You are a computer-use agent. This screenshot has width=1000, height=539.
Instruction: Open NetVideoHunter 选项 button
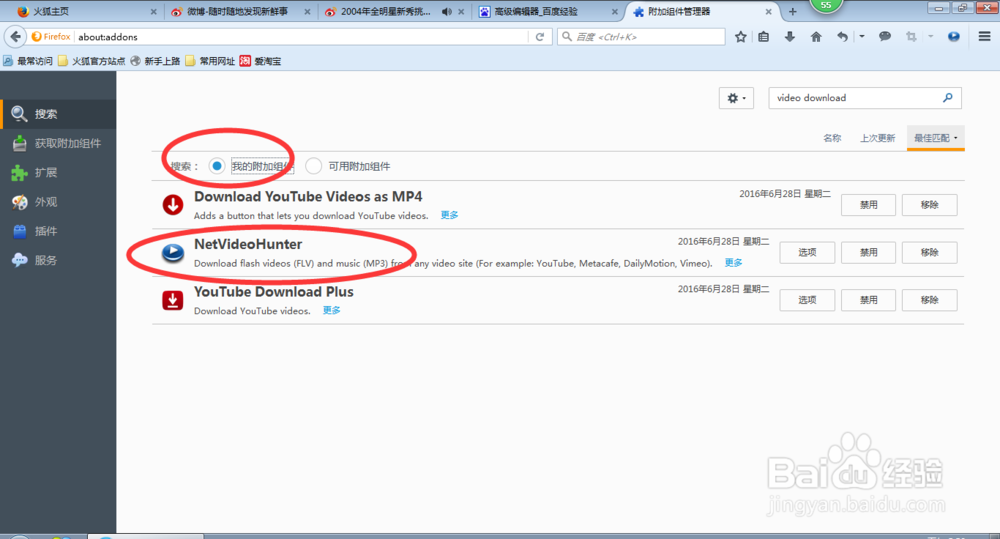(x=807, y=253)
